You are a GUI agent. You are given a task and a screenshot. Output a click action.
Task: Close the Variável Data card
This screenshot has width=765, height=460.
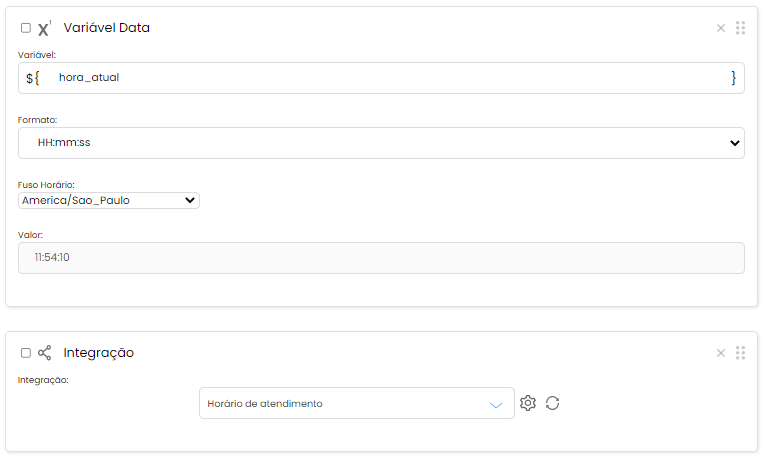click(x=721, y=28)
